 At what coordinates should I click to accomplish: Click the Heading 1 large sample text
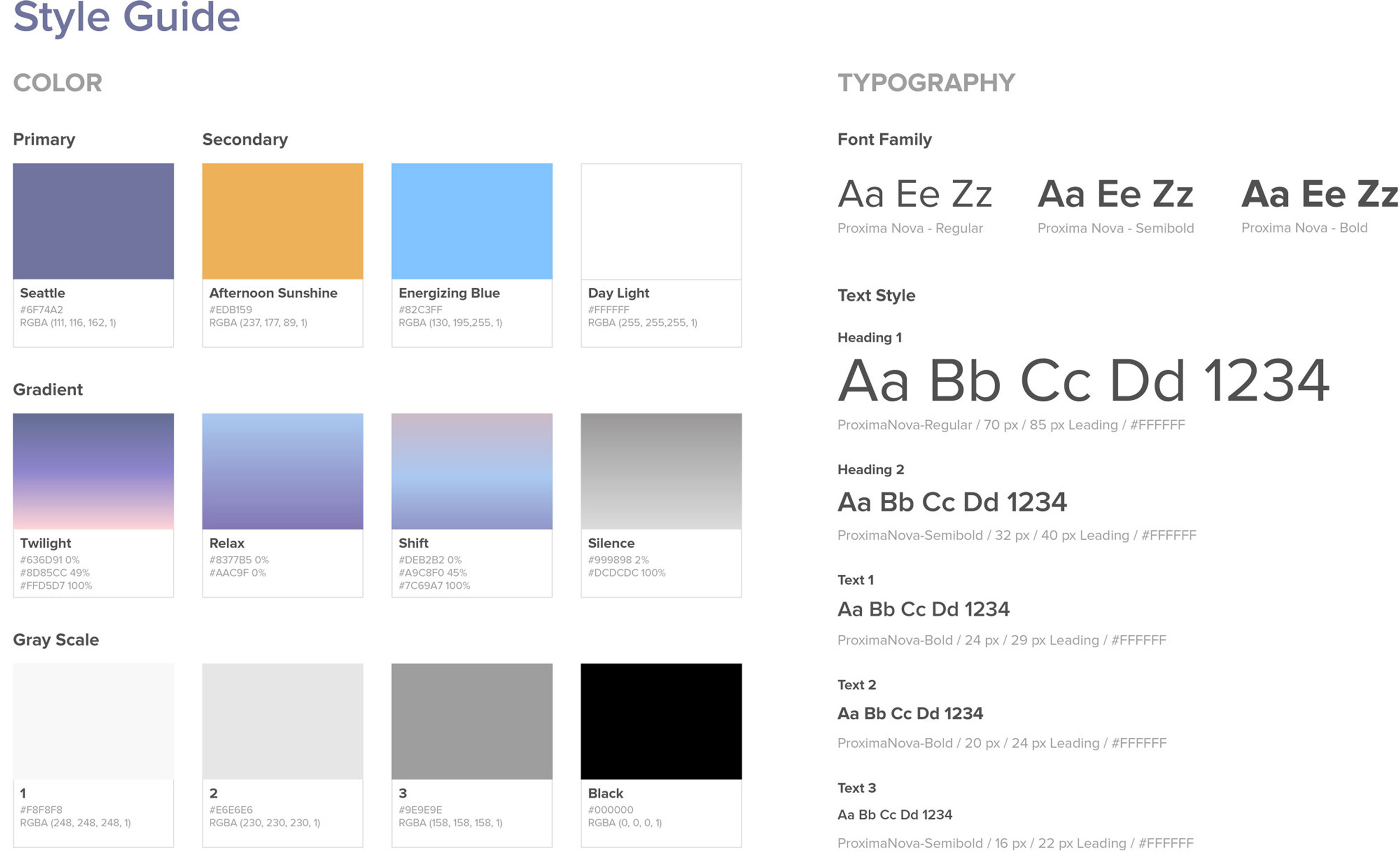coord(1083,381)
